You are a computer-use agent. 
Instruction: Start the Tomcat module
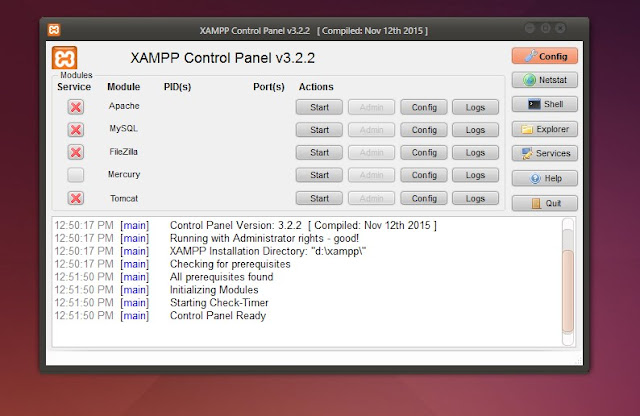(x=319, y=198)
